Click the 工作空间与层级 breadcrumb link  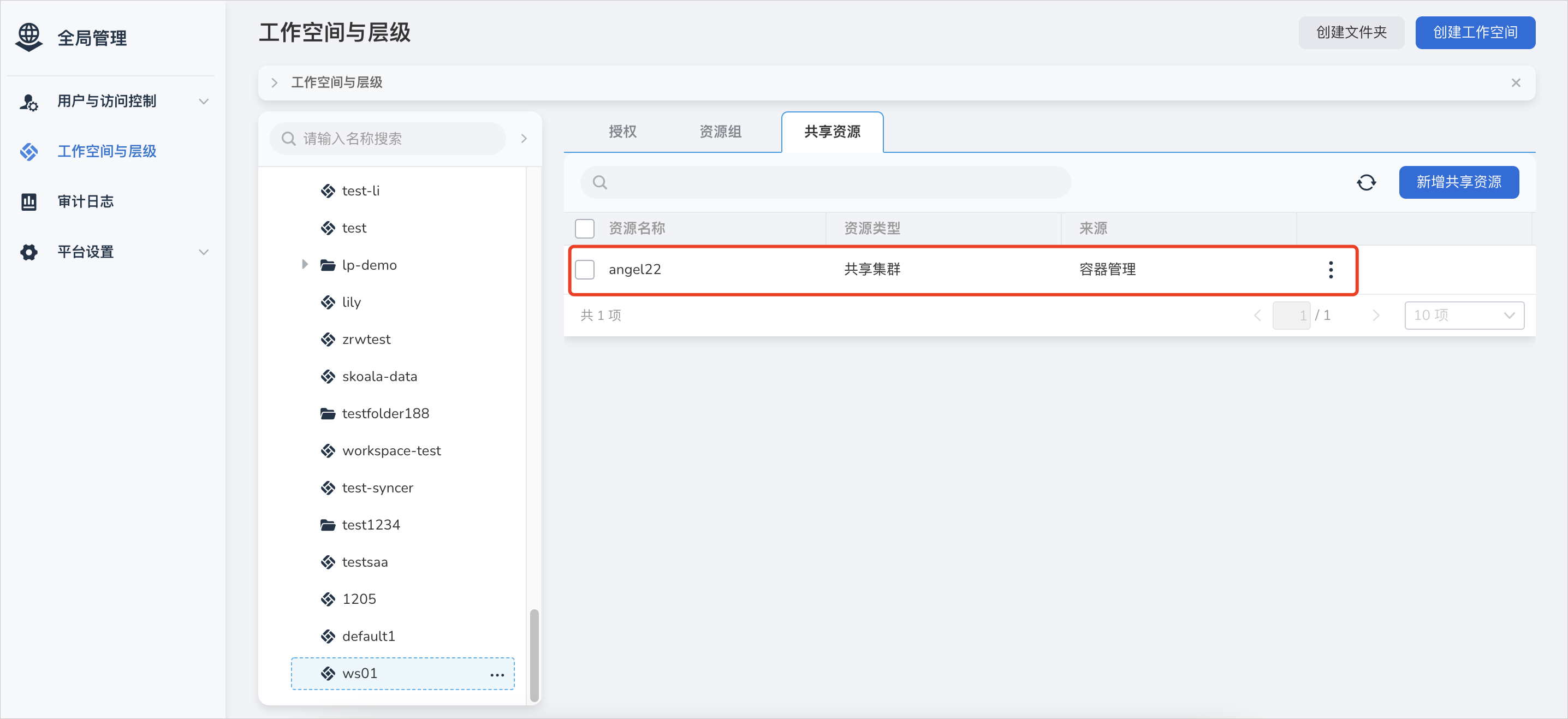(x=337, y=83)
